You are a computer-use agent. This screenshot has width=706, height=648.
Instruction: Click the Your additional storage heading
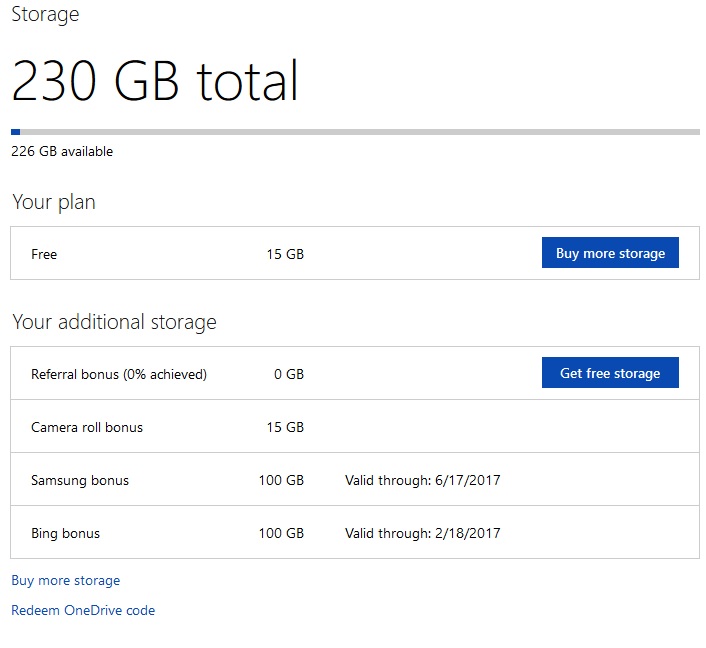114,322
